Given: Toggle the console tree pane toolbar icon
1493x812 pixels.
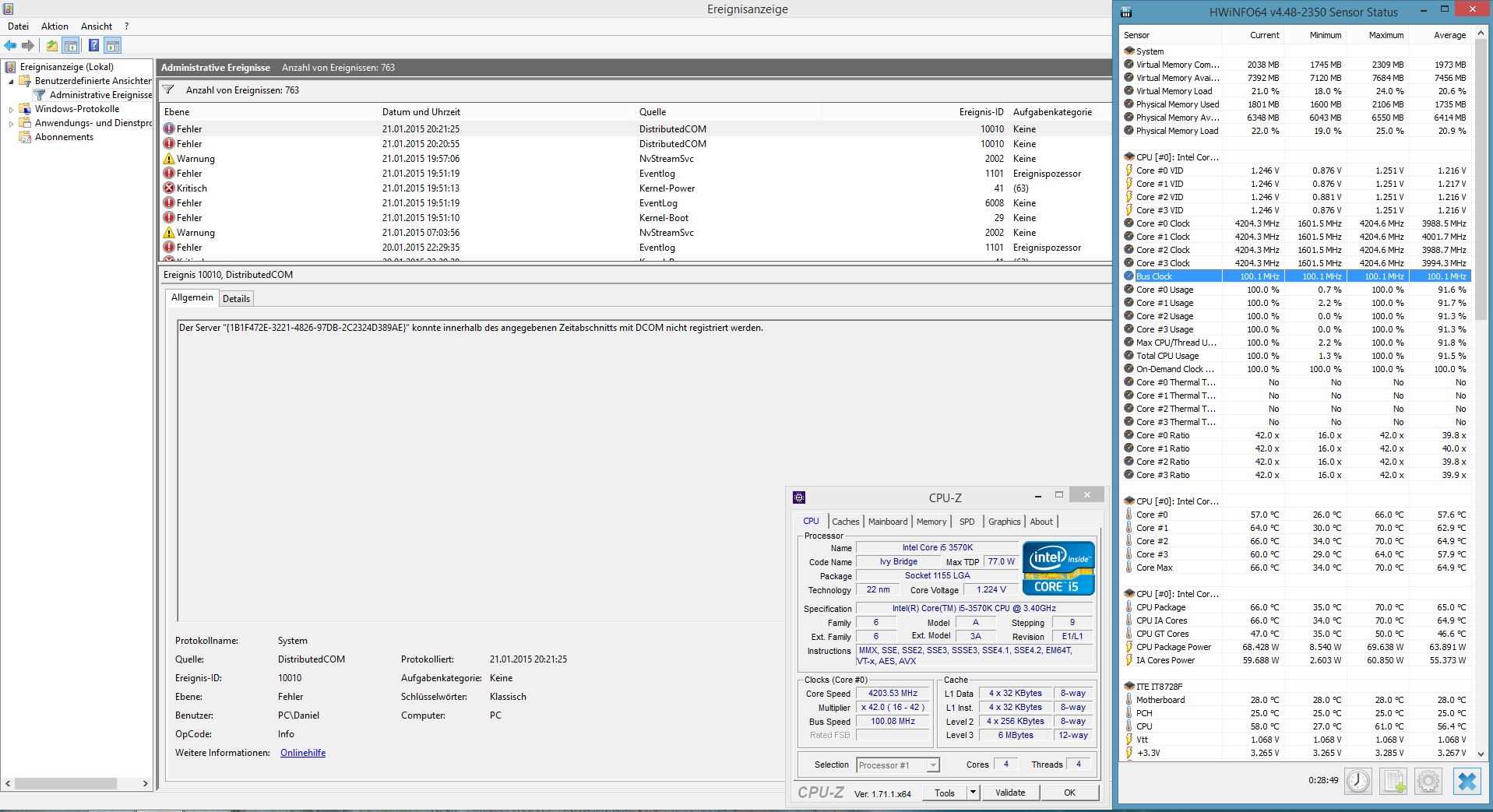Looking at the screenshot, I should tap(70, 46).
